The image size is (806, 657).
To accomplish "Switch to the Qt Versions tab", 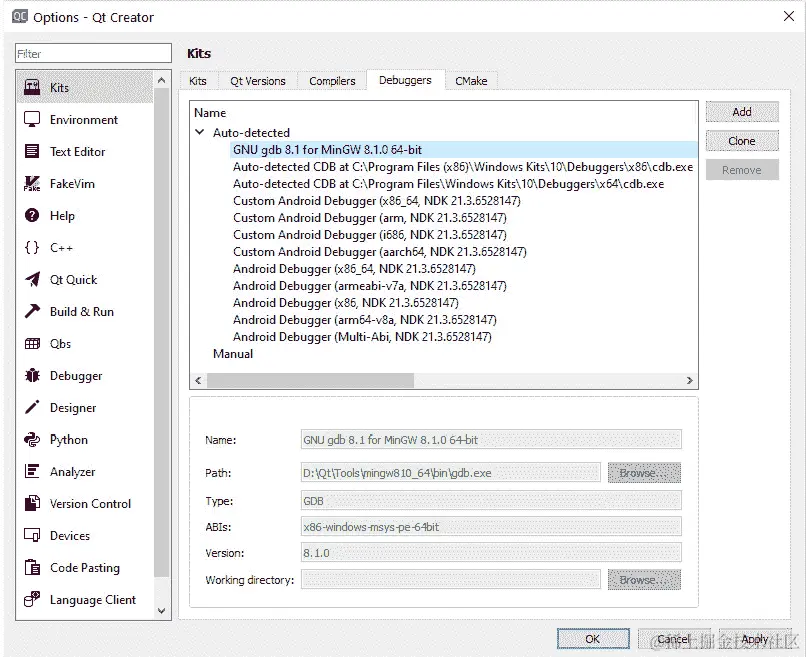I will (x=258, y=81).
